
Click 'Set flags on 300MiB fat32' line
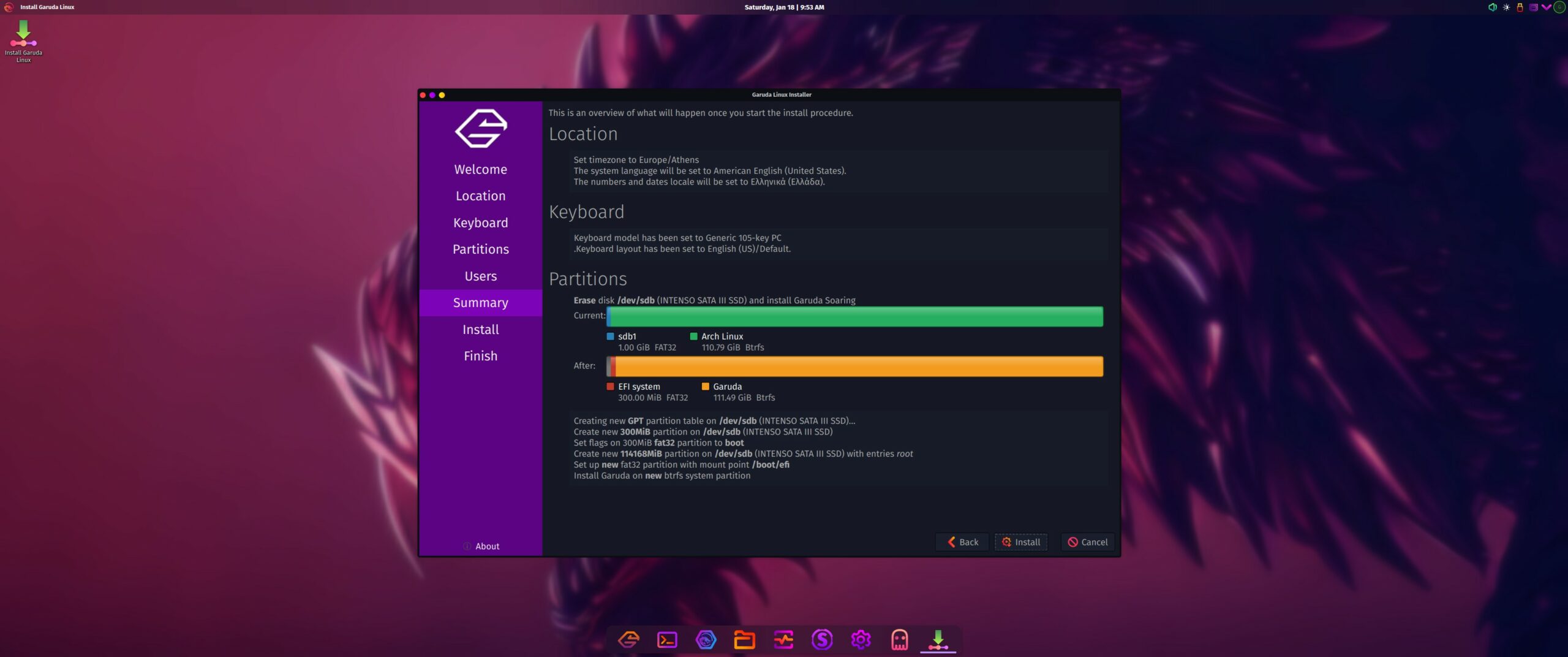pos(658,443)
